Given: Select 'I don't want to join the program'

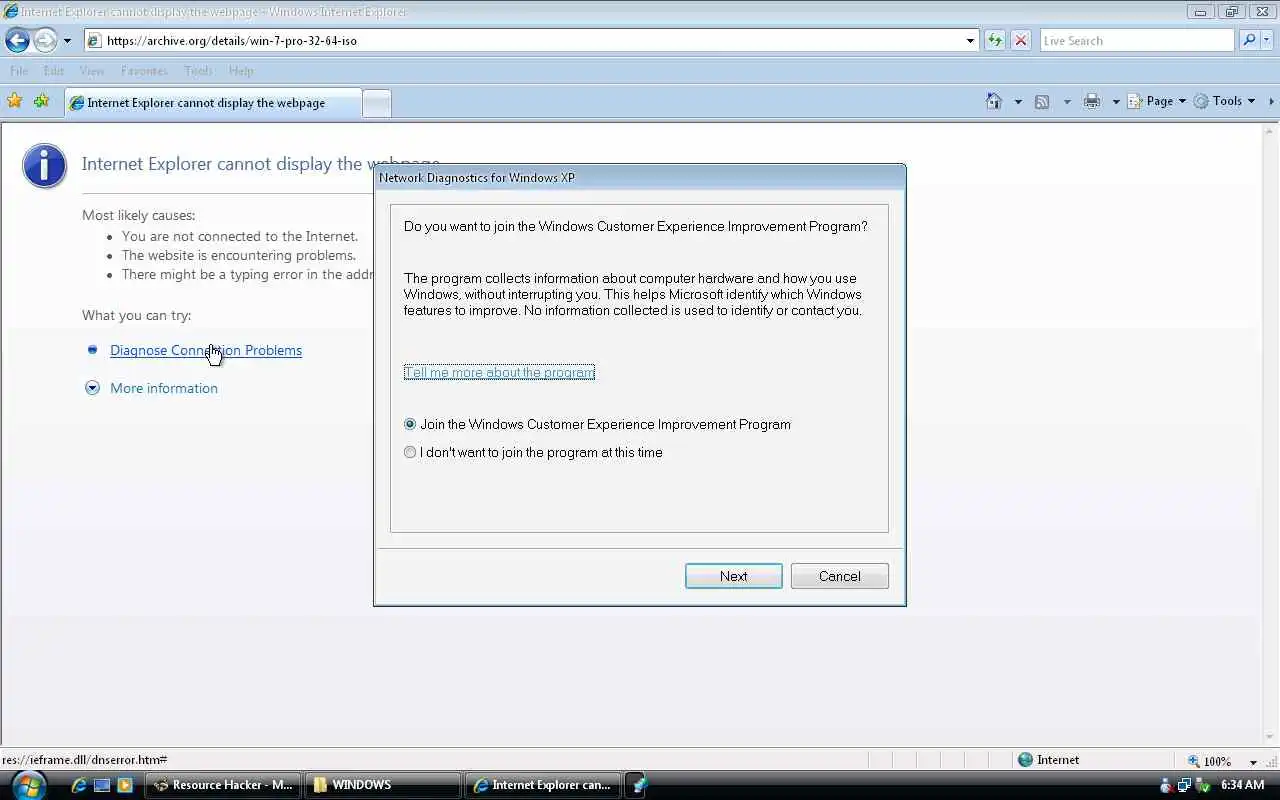Looking at the screenshot, I should (x=533, y=452).
